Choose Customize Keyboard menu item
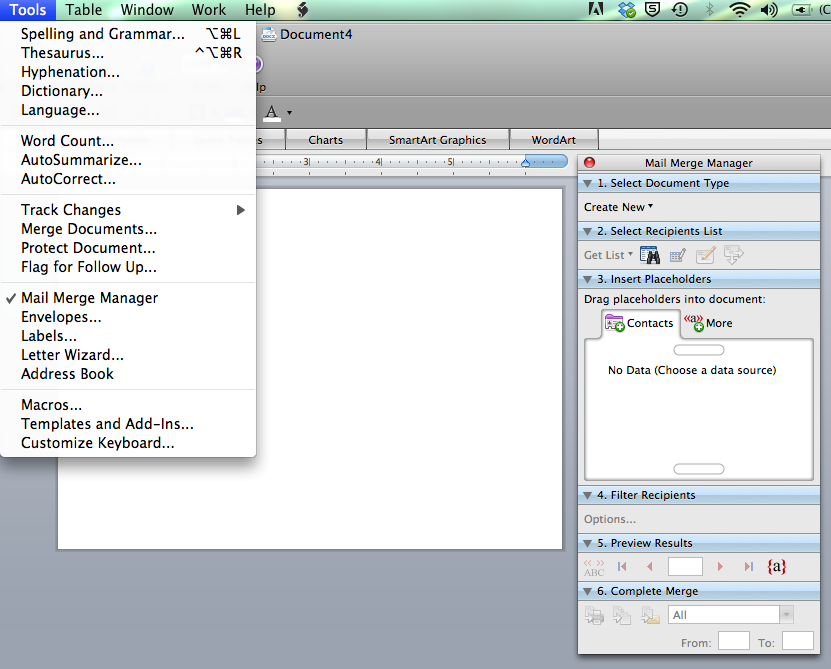The width and height of the screenshot is (831, 669). point(128,443)
